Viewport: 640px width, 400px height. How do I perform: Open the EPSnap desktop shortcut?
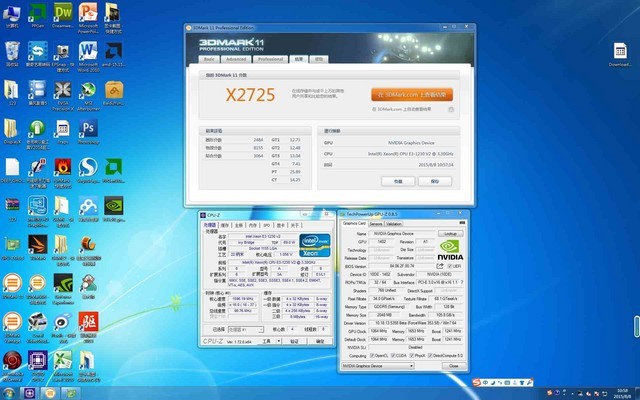click(63, 57)
